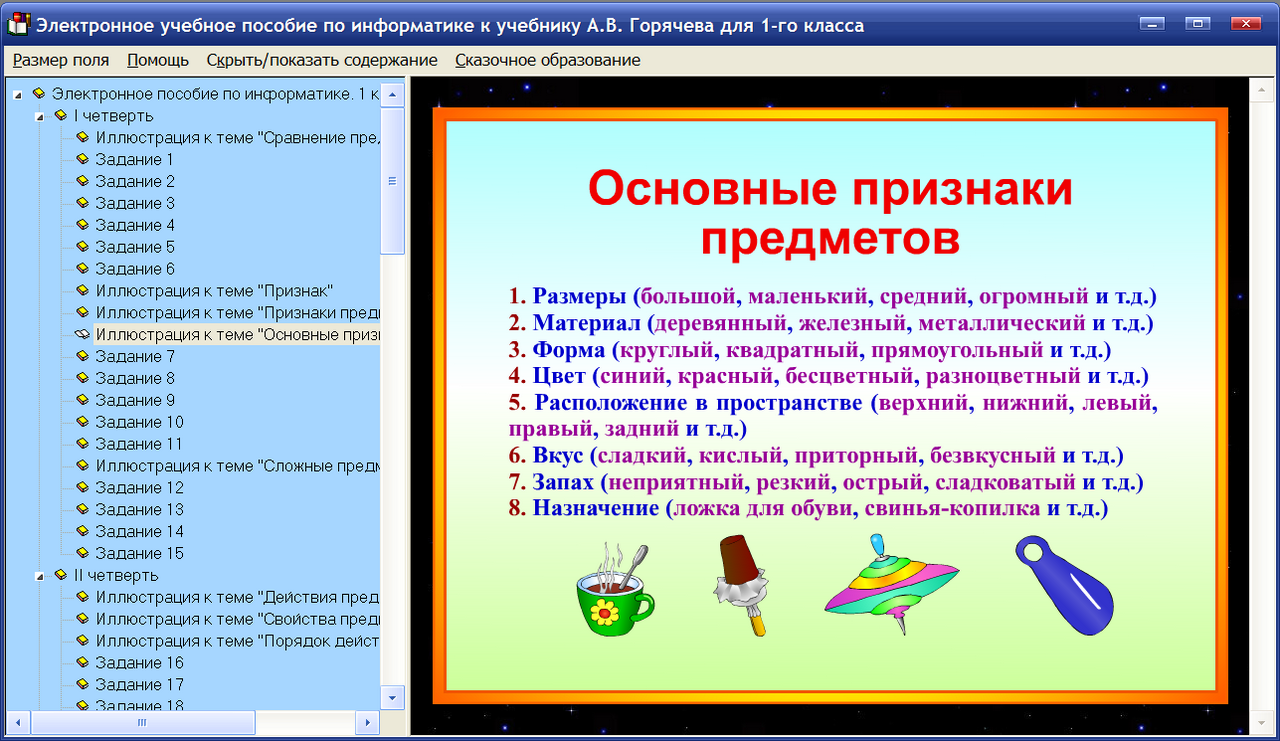The height and width of the screenshot is (741, 1280).
Task: Click the book icon beside "Задание 1"
Action: (82, 159)
